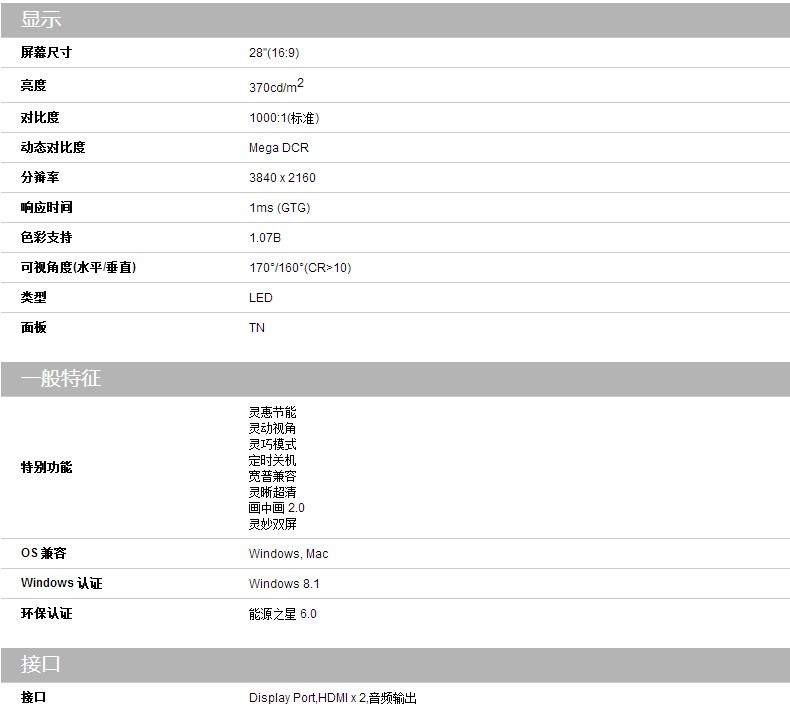Click 定时关机 in the features list

click(272, 460)
